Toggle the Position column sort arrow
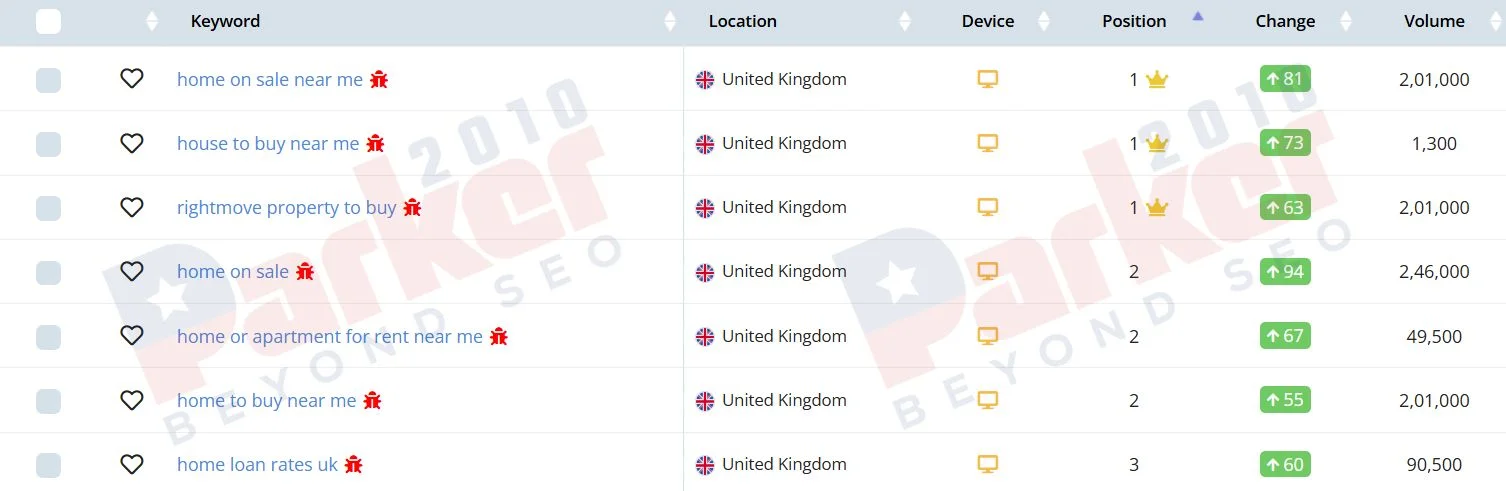The width and height of the screenshot is (1506, 491). pos(1198,16)
